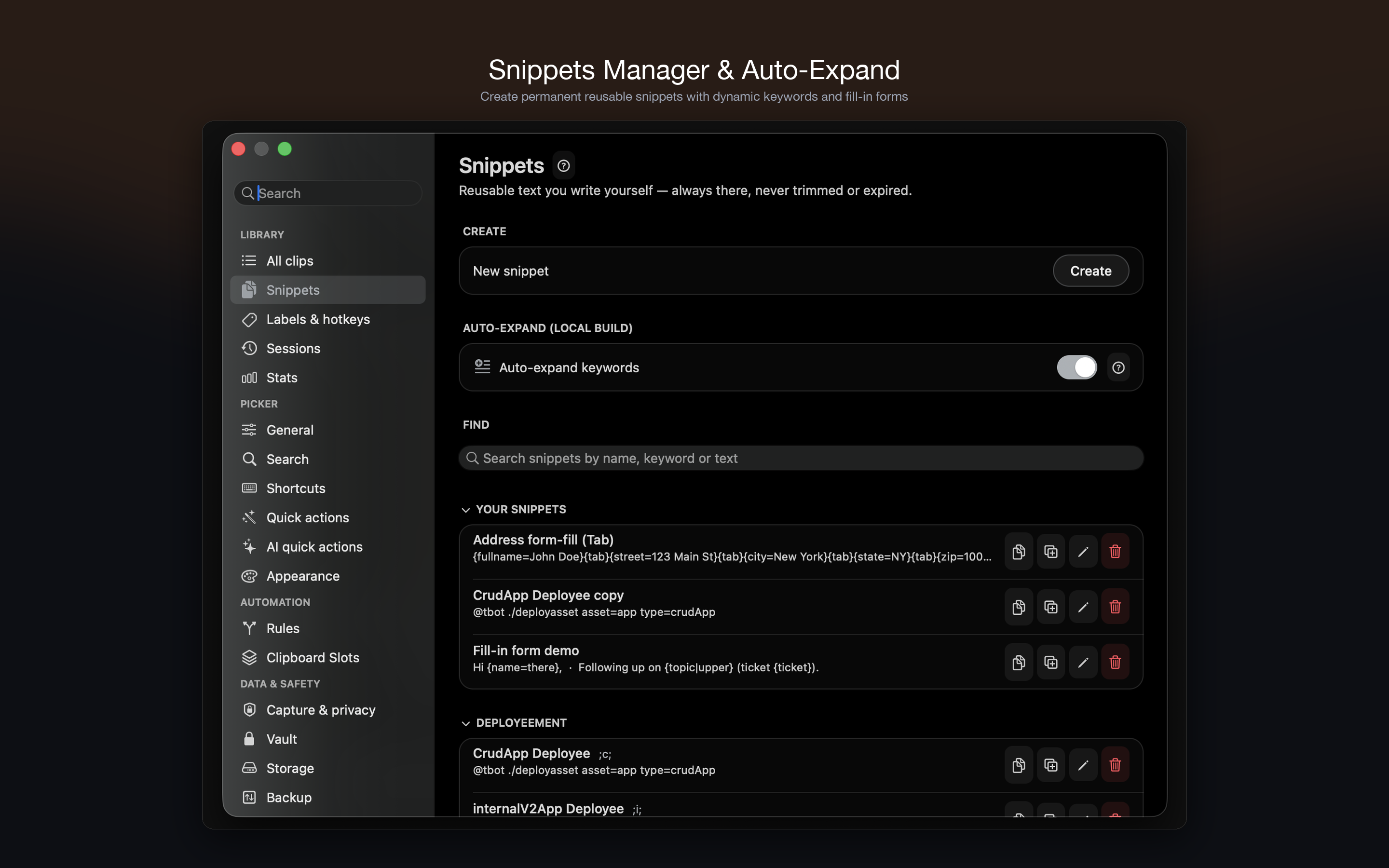Select the 'Fill-in form demo' snippet title
The image size is (1389, 868).
click(x=526, y=651)
